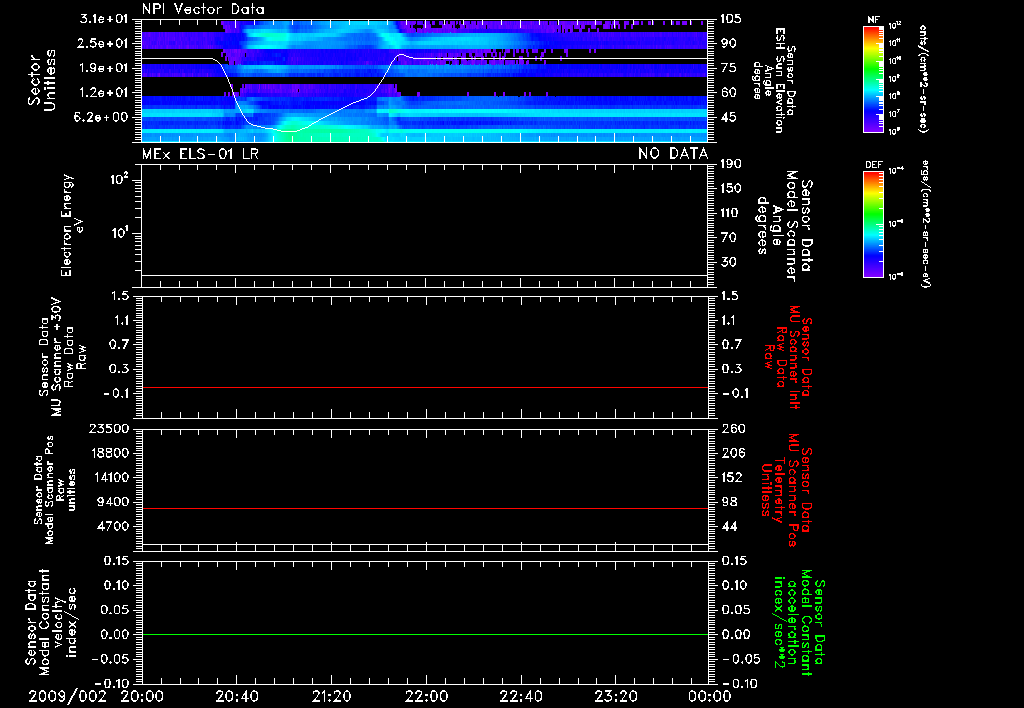Click the '90' sun elevation tick value
1024x708 pixels.
pos(728,43)
